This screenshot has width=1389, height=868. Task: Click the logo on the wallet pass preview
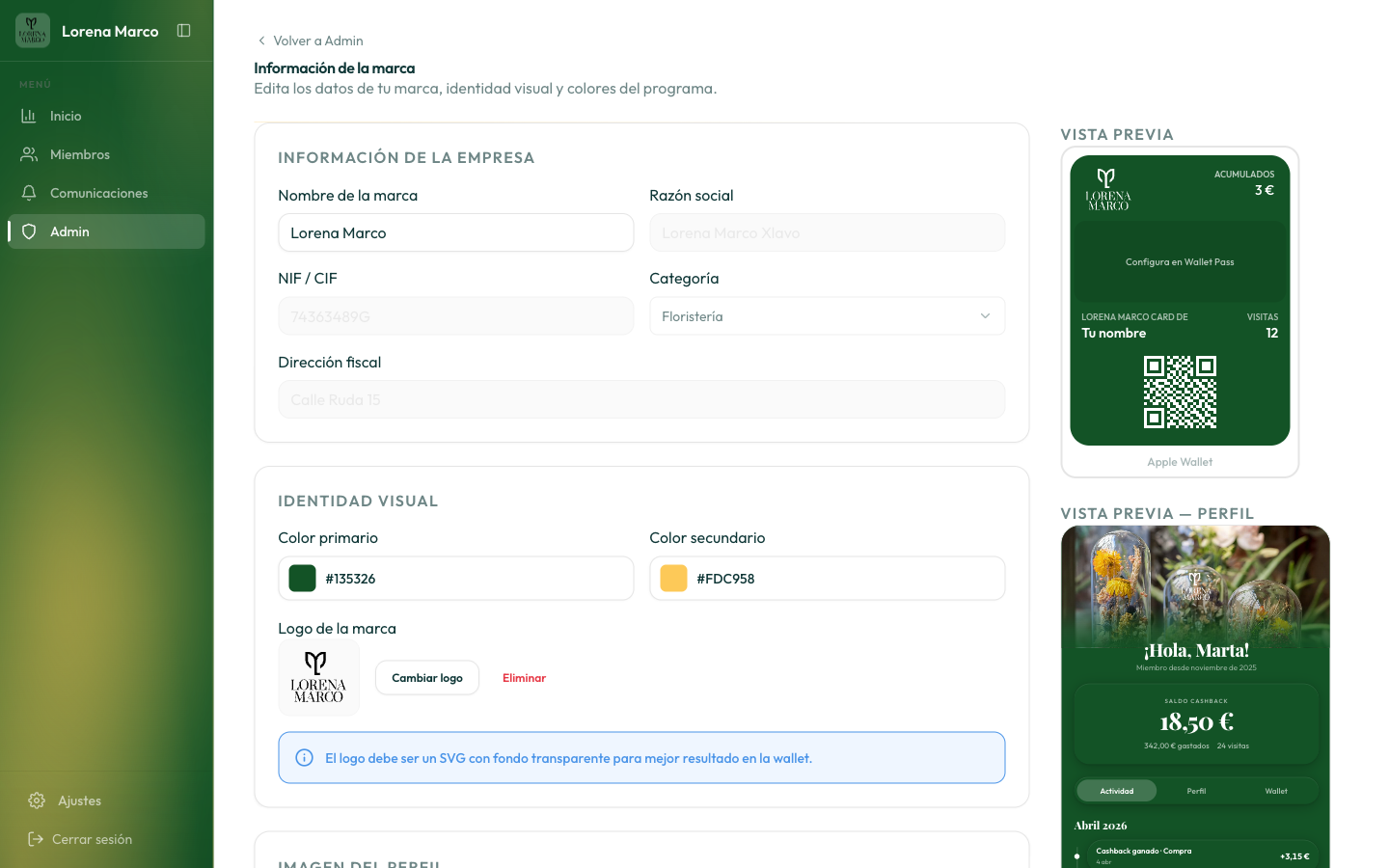tap(1107, 189)
